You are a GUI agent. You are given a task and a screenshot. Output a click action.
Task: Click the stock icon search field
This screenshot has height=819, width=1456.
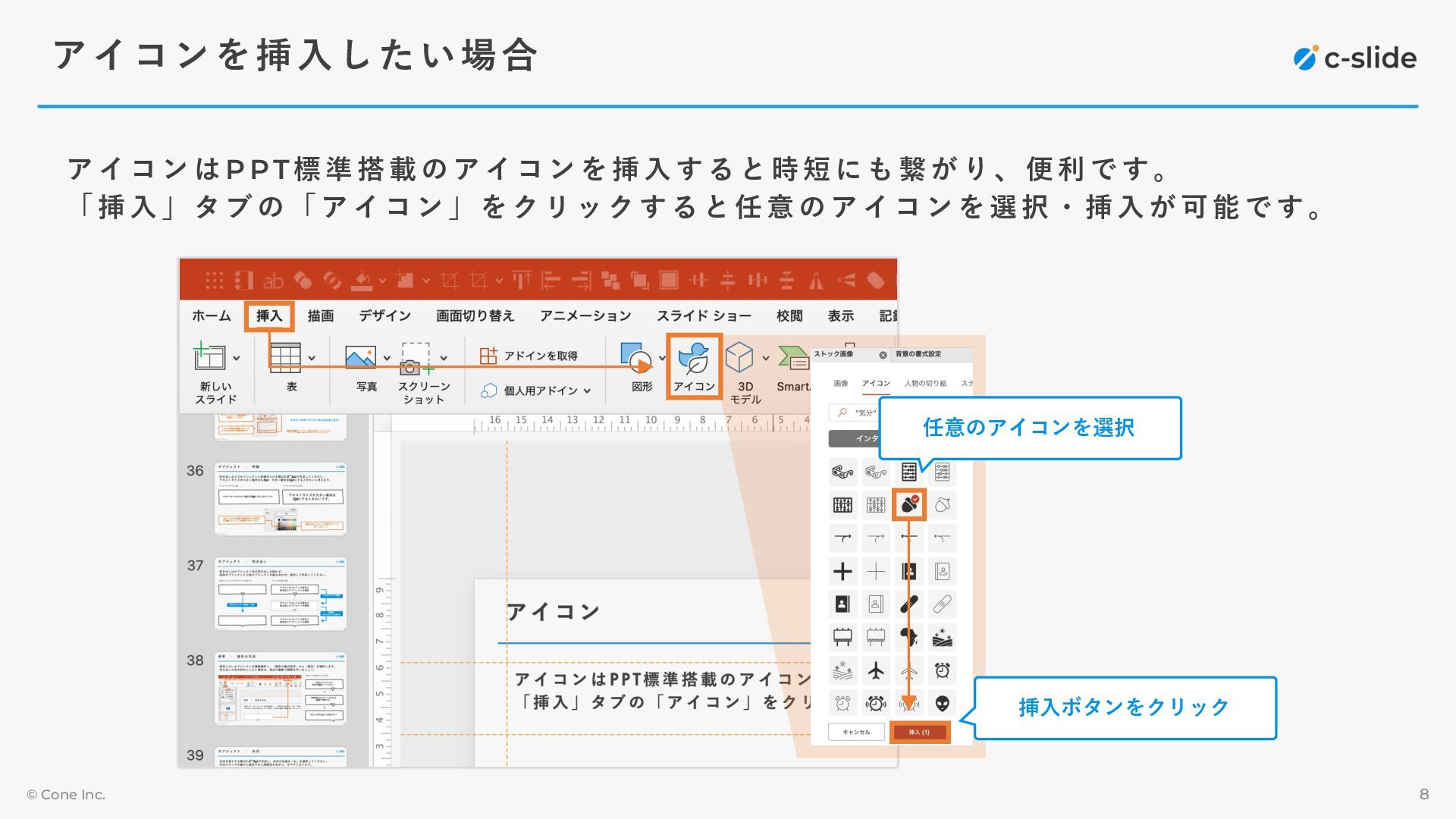pos(855,413)
